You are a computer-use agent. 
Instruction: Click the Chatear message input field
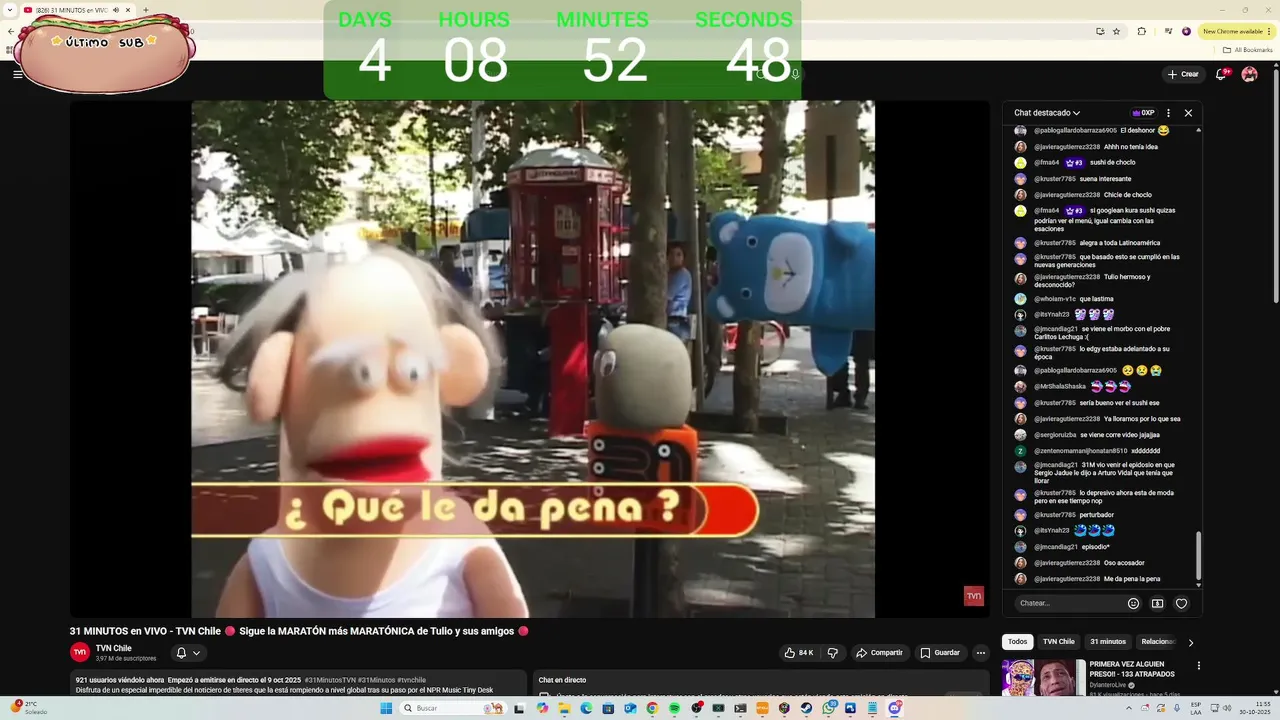tap(1068, 603)
